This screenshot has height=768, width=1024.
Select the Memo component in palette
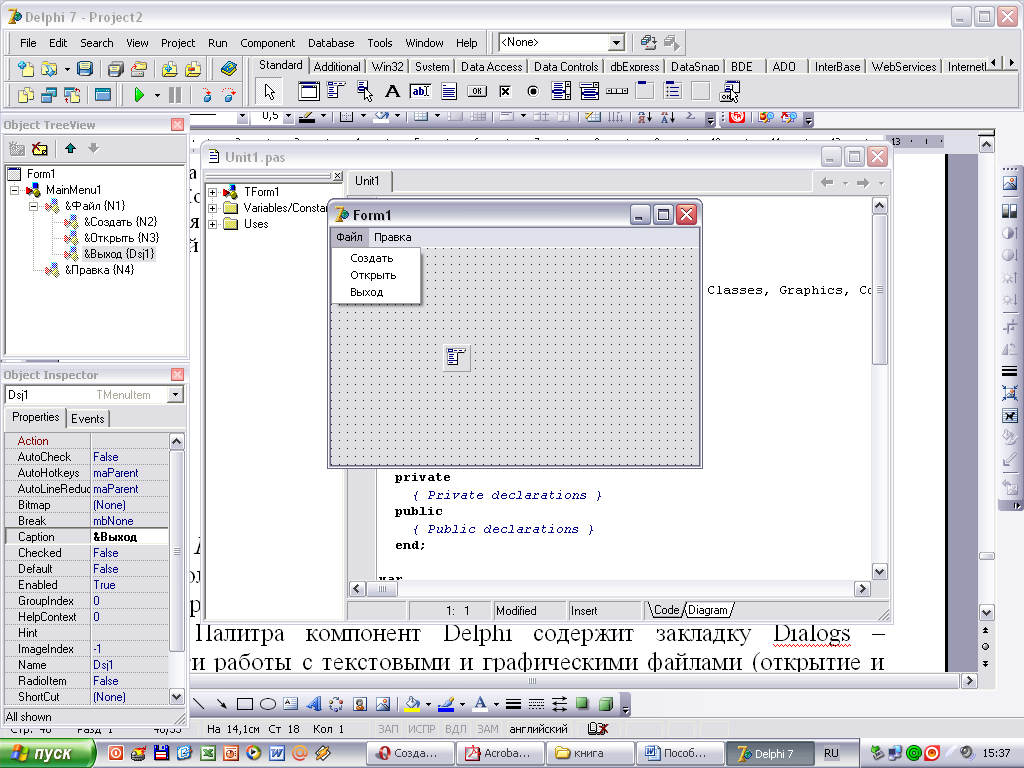(x=449, y=91)
